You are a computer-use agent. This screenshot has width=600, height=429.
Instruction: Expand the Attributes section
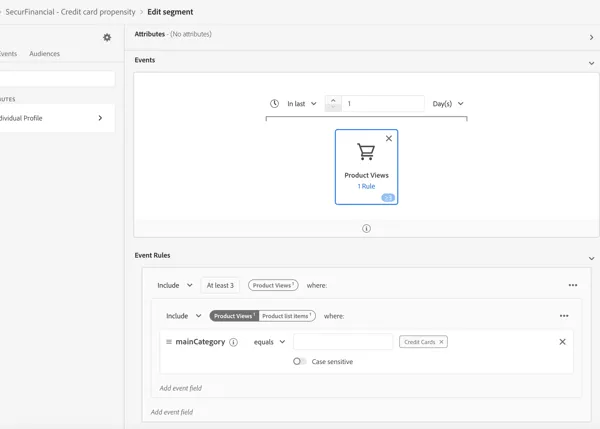point(592,37)
